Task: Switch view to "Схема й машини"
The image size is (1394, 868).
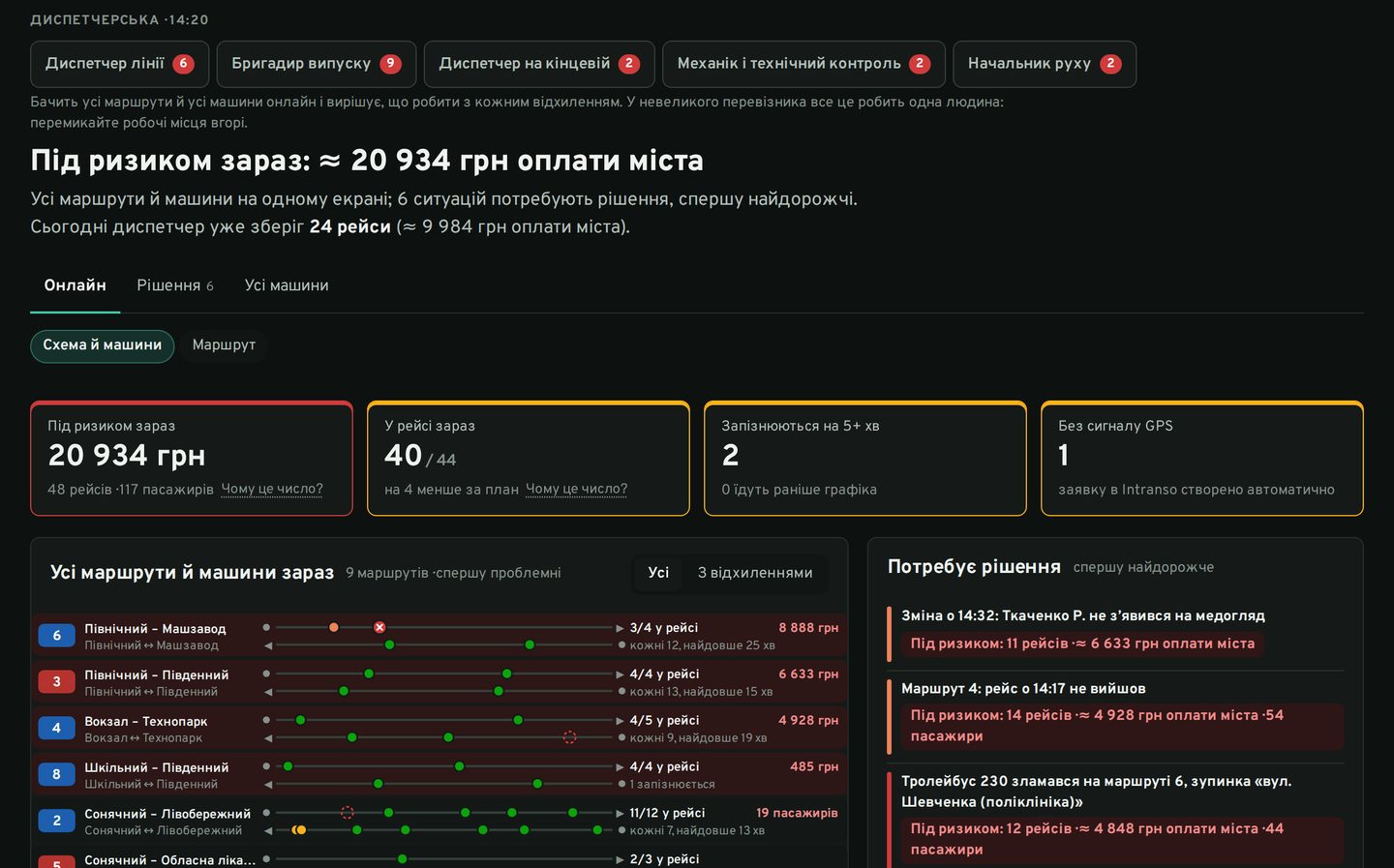Action: point(103,345)
